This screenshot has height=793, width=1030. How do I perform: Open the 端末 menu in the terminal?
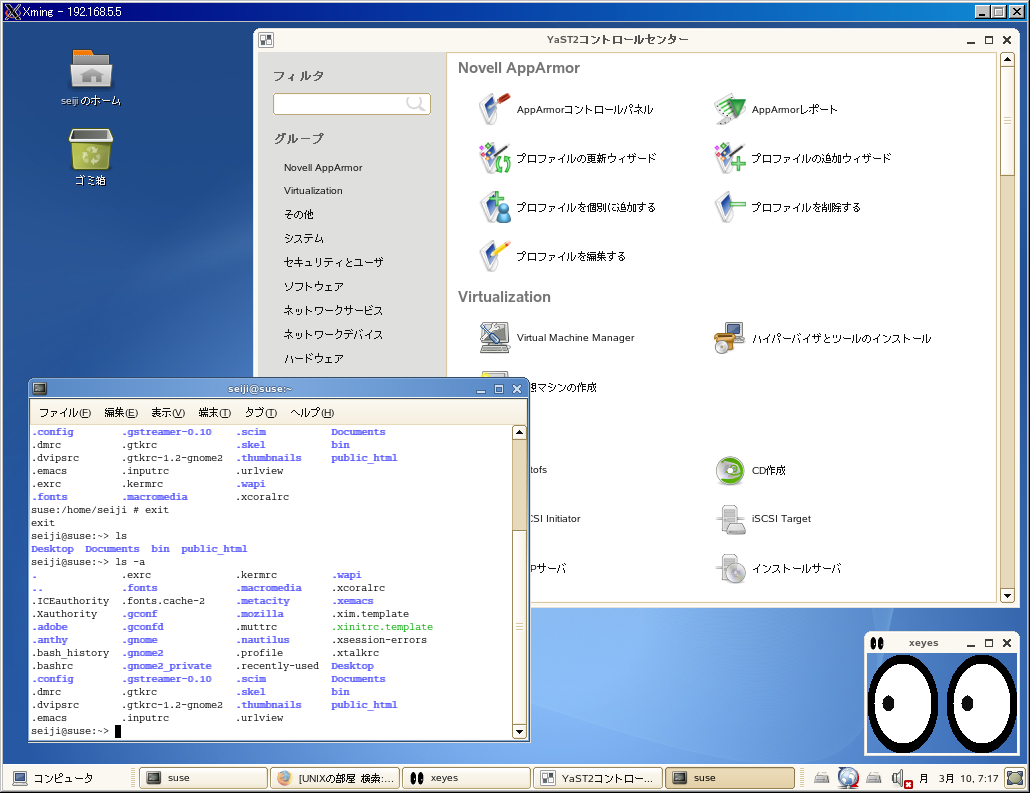(x=214, y=413)
